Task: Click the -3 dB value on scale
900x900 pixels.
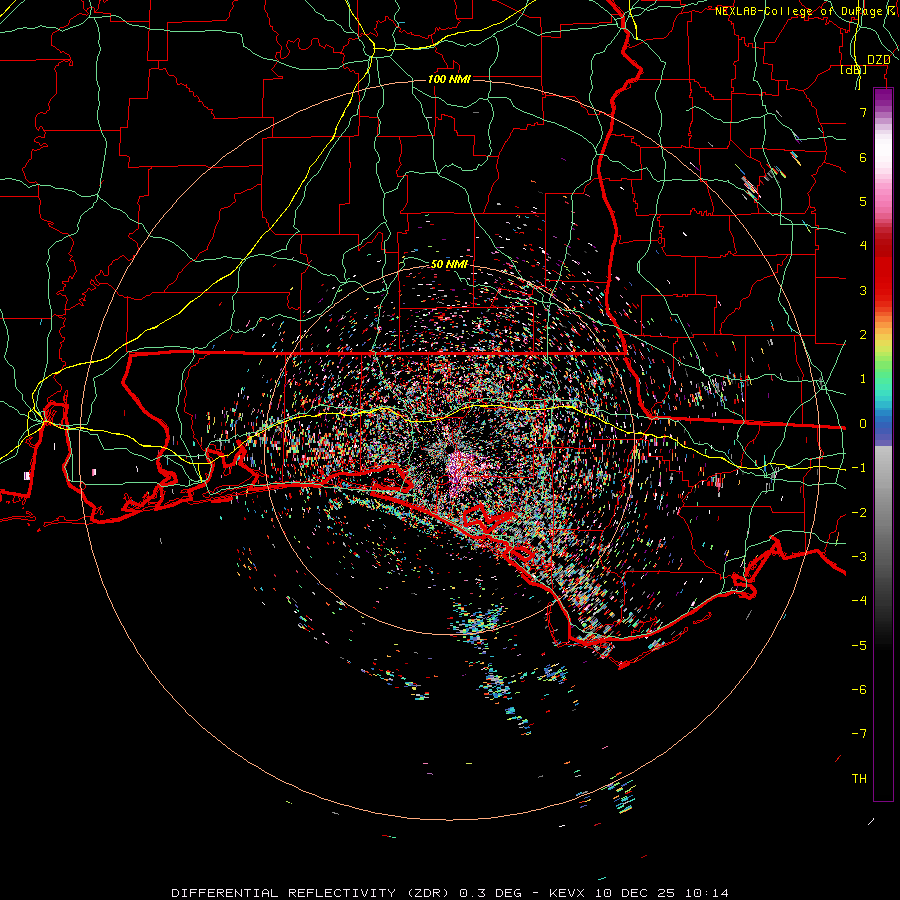Action: pos(859,557)
